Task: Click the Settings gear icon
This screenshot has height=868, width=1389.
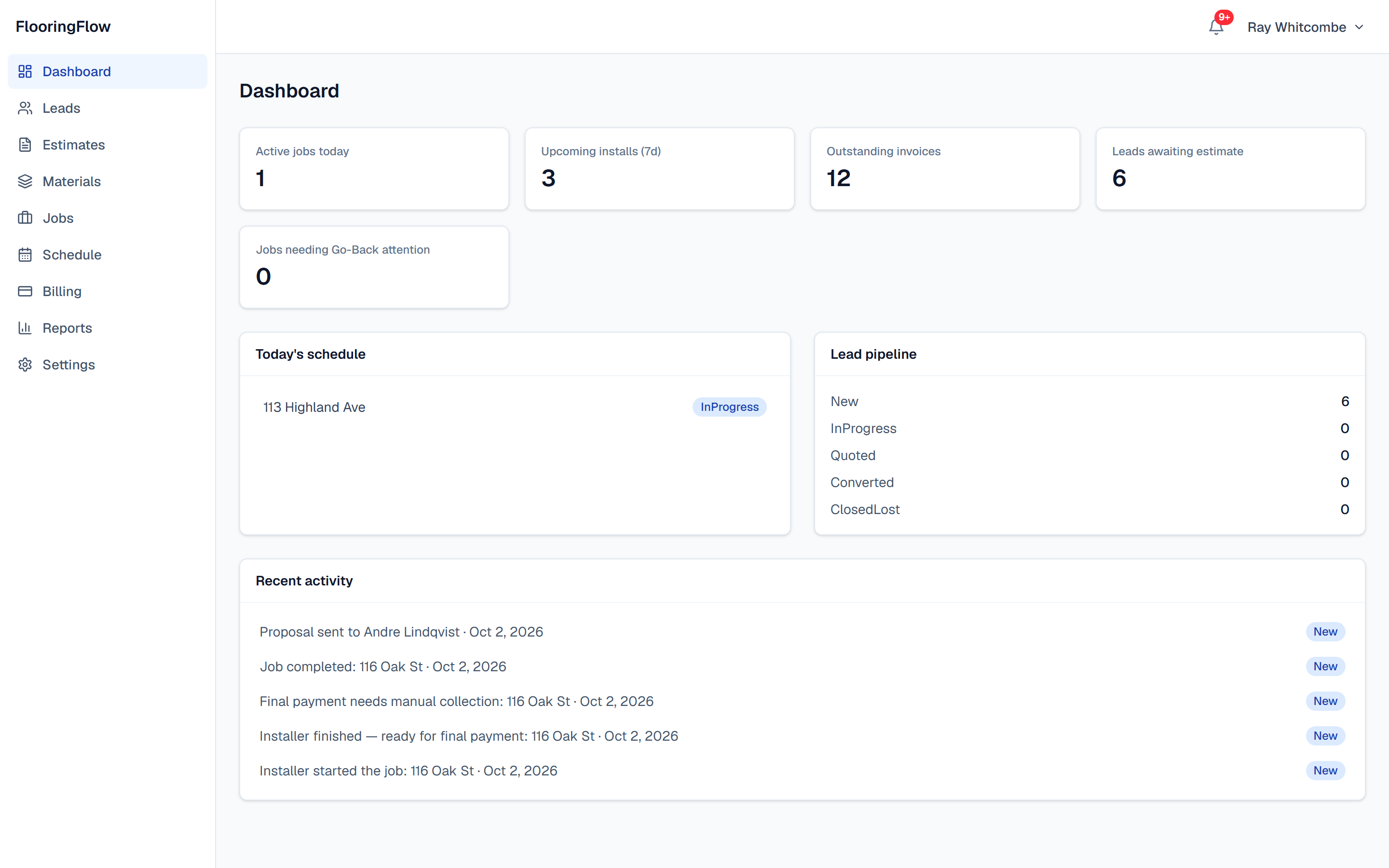Action: tap(25, 365)
